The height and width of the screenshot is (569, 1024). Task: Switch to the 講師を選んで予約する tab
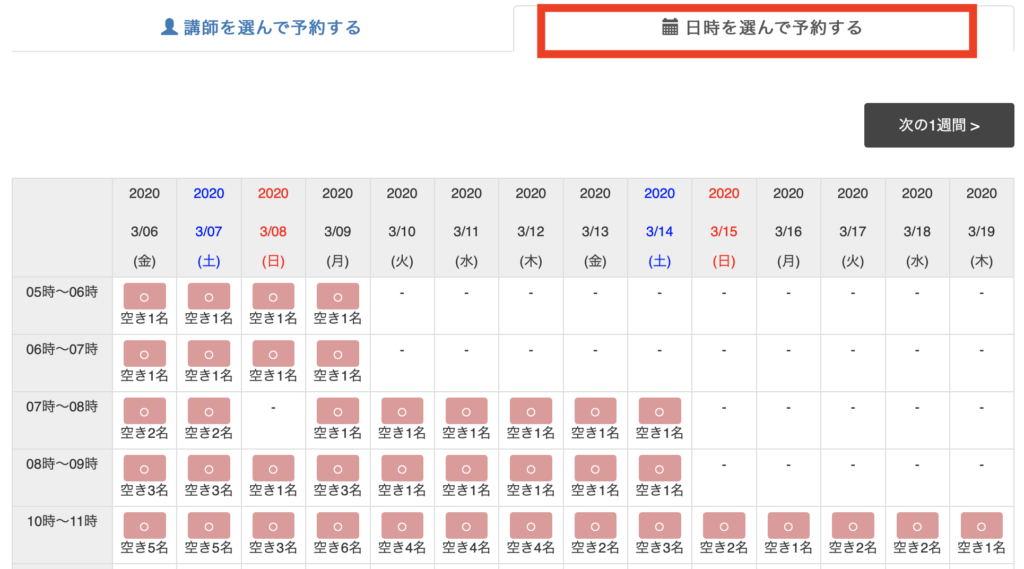tap(261, 28)
